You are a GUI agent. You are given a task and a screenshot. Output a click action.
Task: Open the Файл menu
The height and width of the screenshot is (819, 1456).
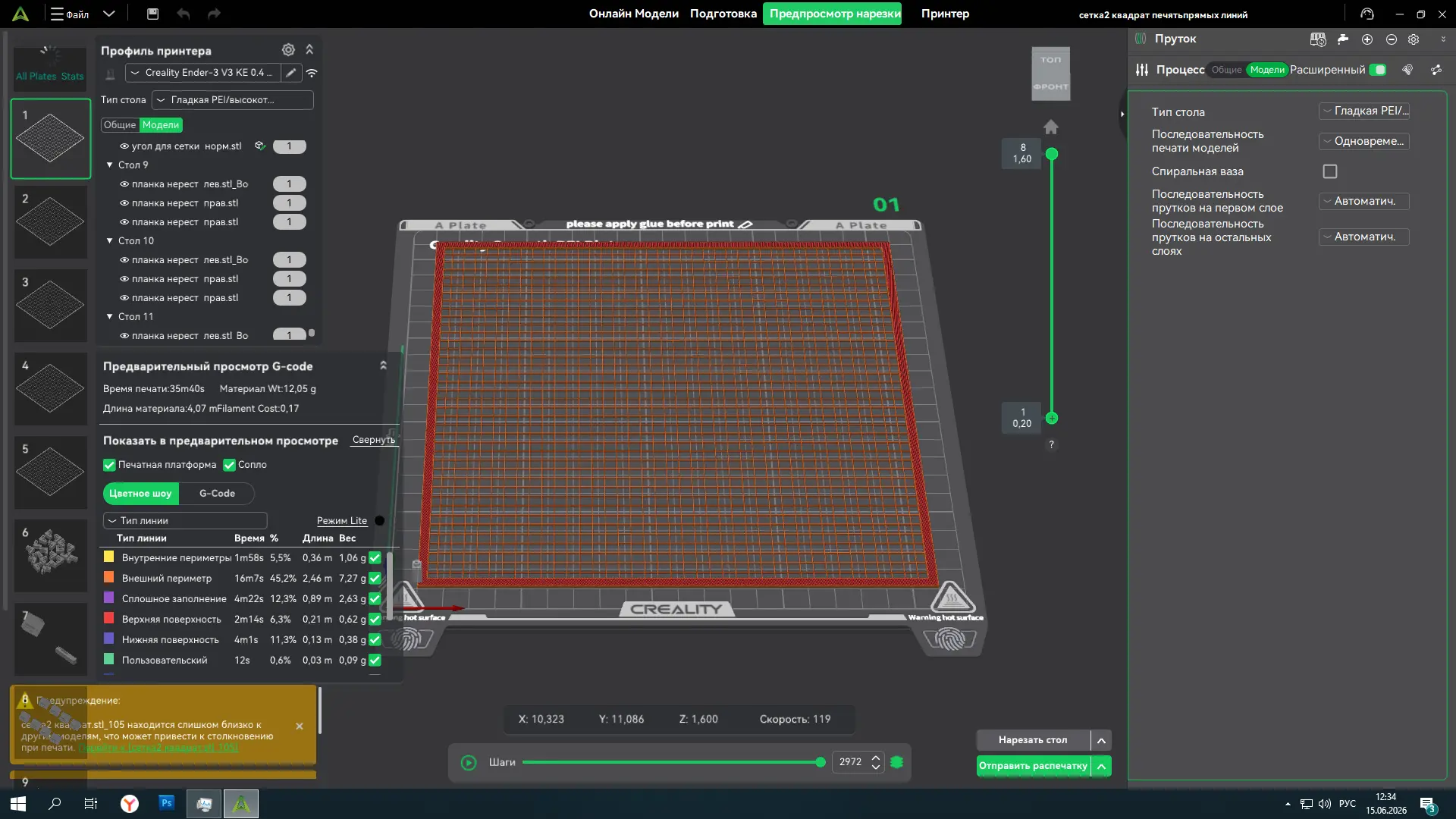pos(70,14)
